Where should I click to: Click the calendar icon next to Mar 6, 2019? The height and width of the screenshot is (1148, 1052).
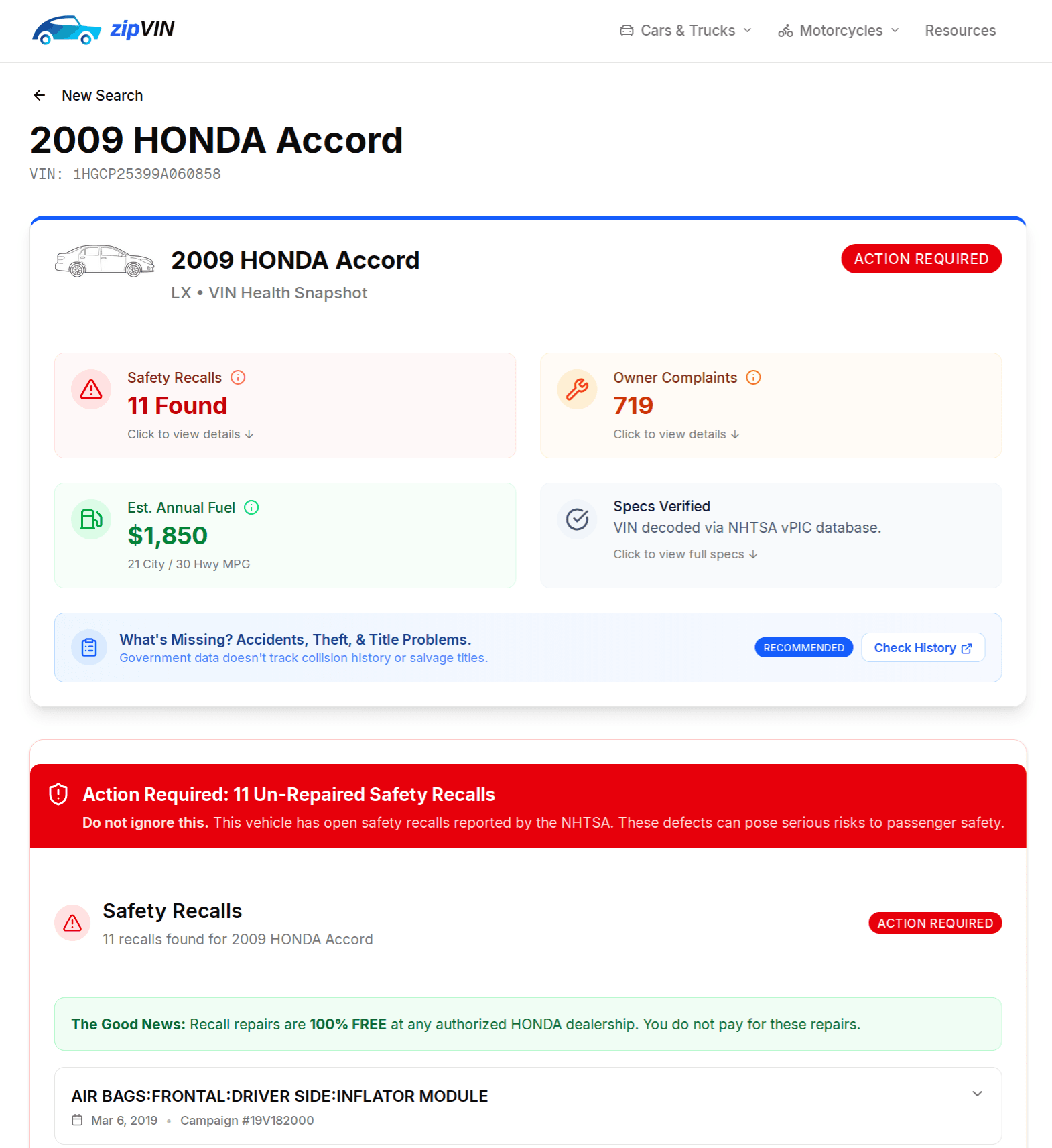[x=78, y=1121]
